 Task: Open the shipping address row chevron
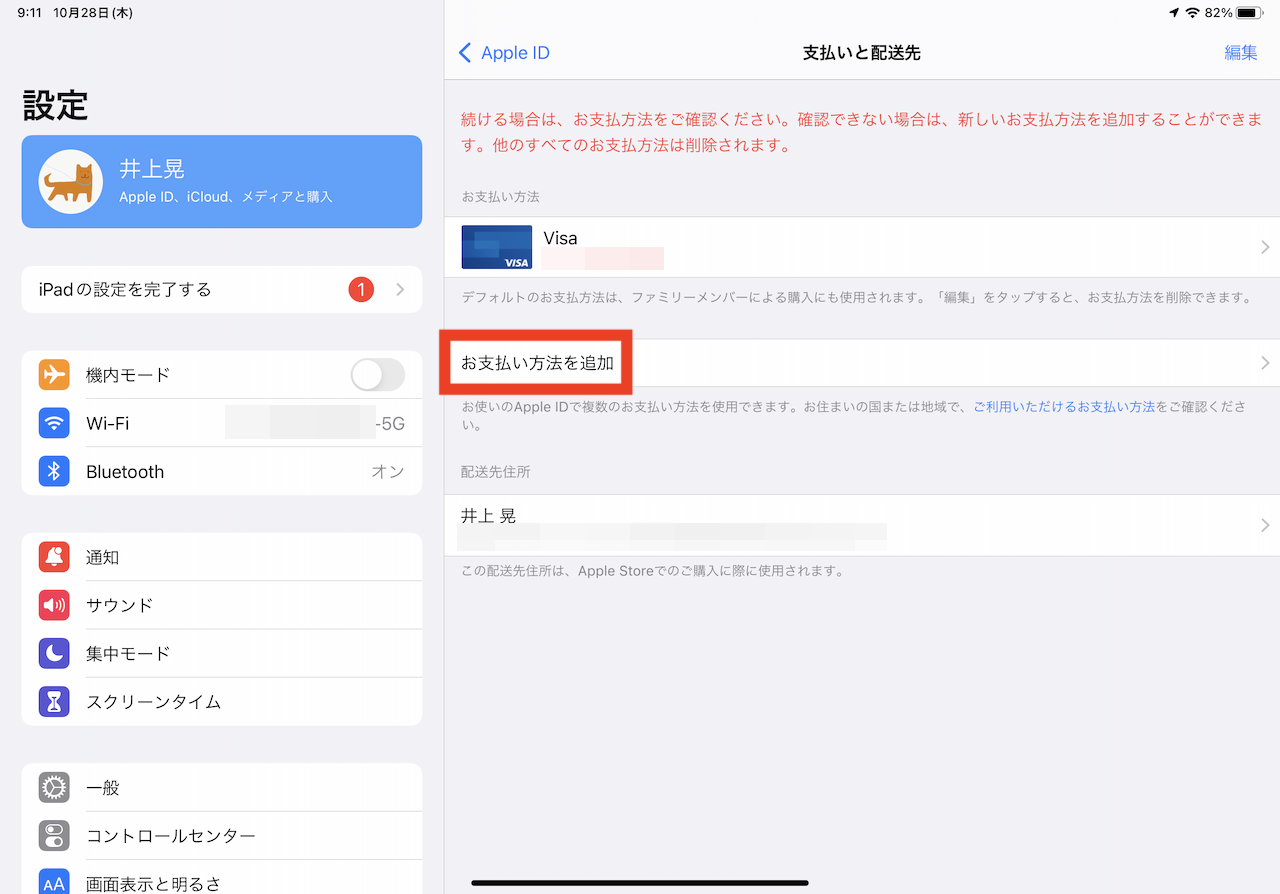point(1265,525)
